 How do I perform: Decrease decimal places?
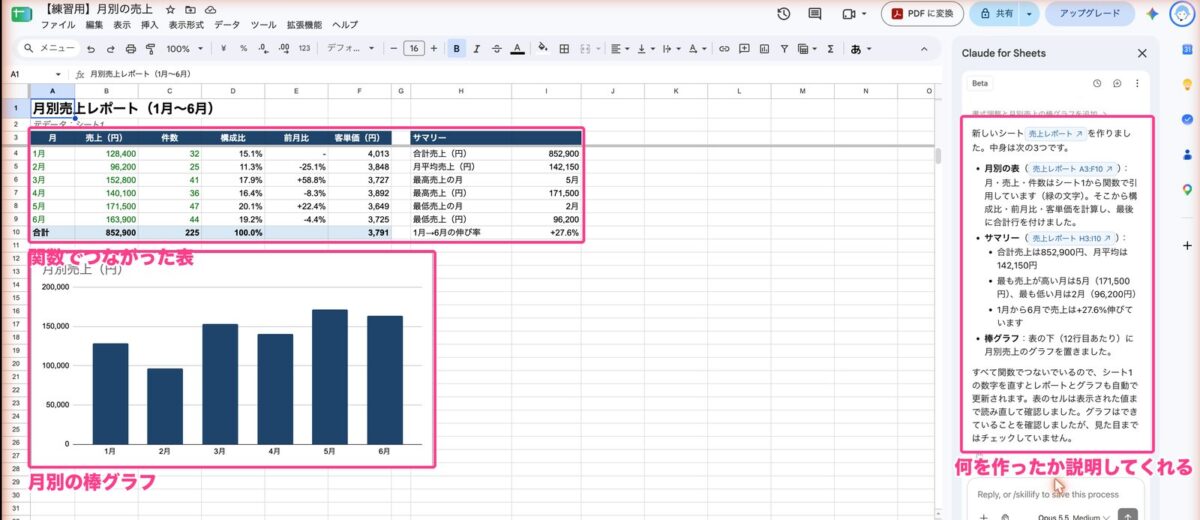(262, 48)
